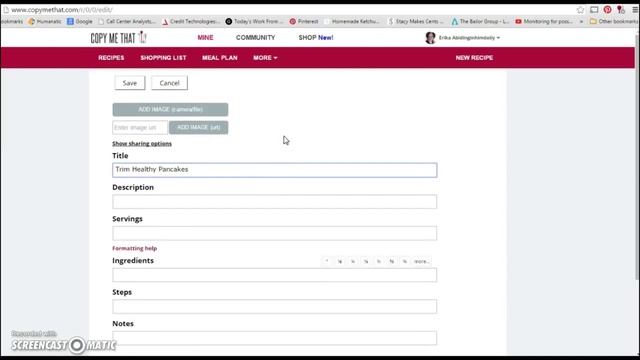Click the Servings input field
The image size is (640, 360).
(x=275, y=233)
